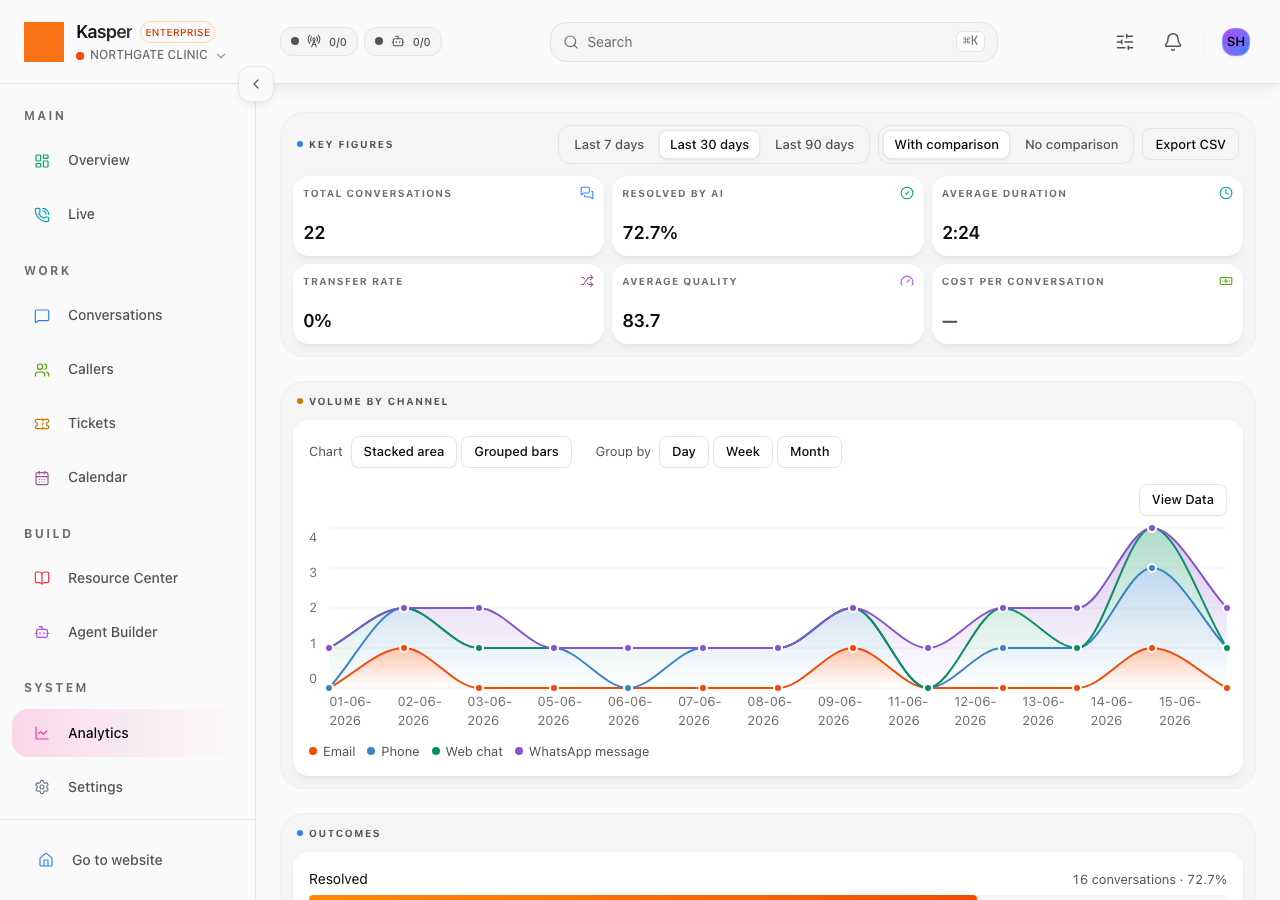Click the Conversations chat bubble icon

tap(42, 315)
